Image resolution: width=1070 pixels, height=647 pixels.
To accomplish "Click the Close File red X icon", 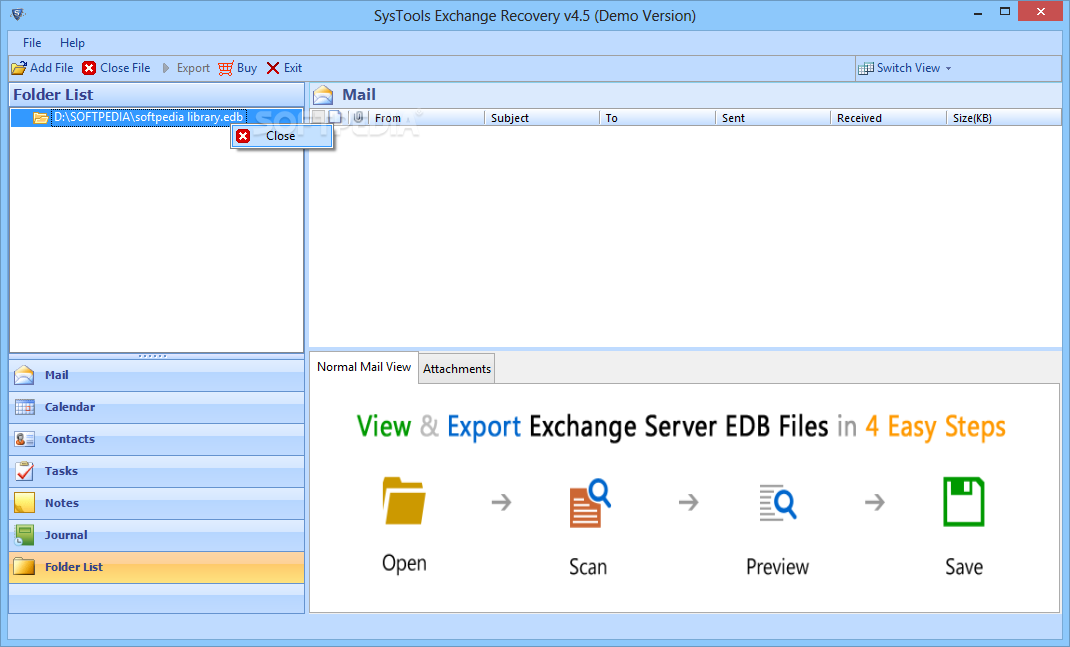I will [x=89, y=68].
